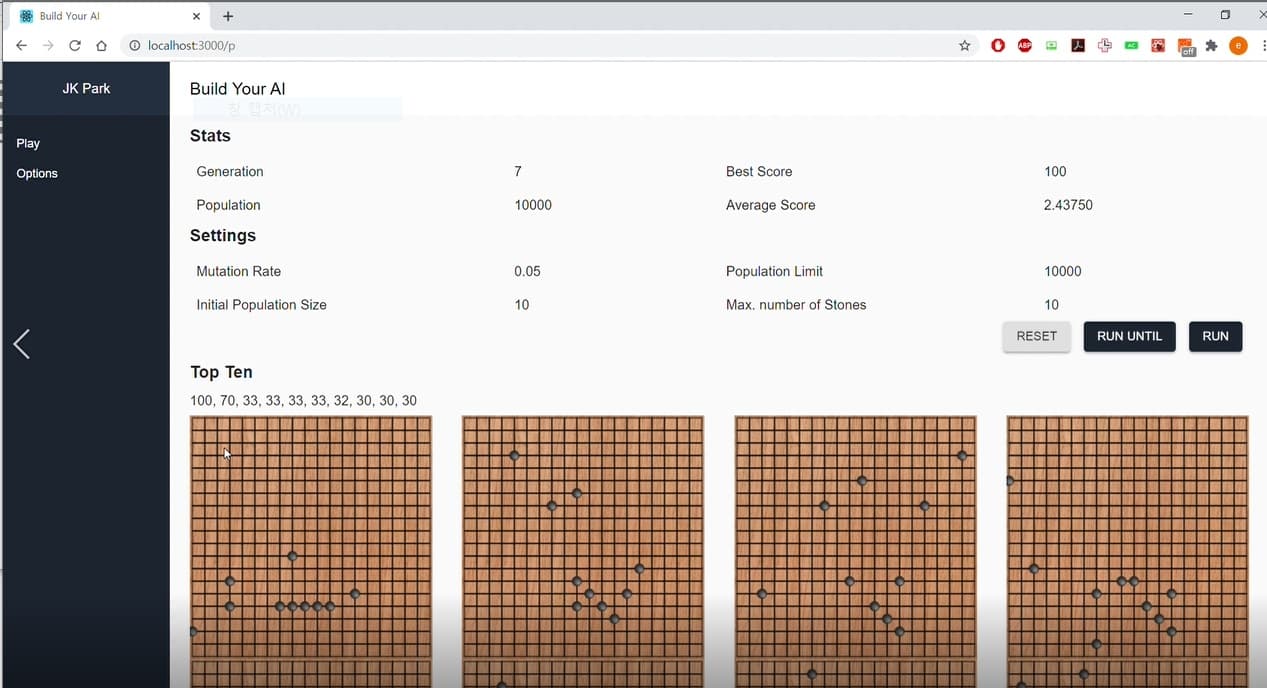Click the first Top Ten board thumbnail

[310, 550]
